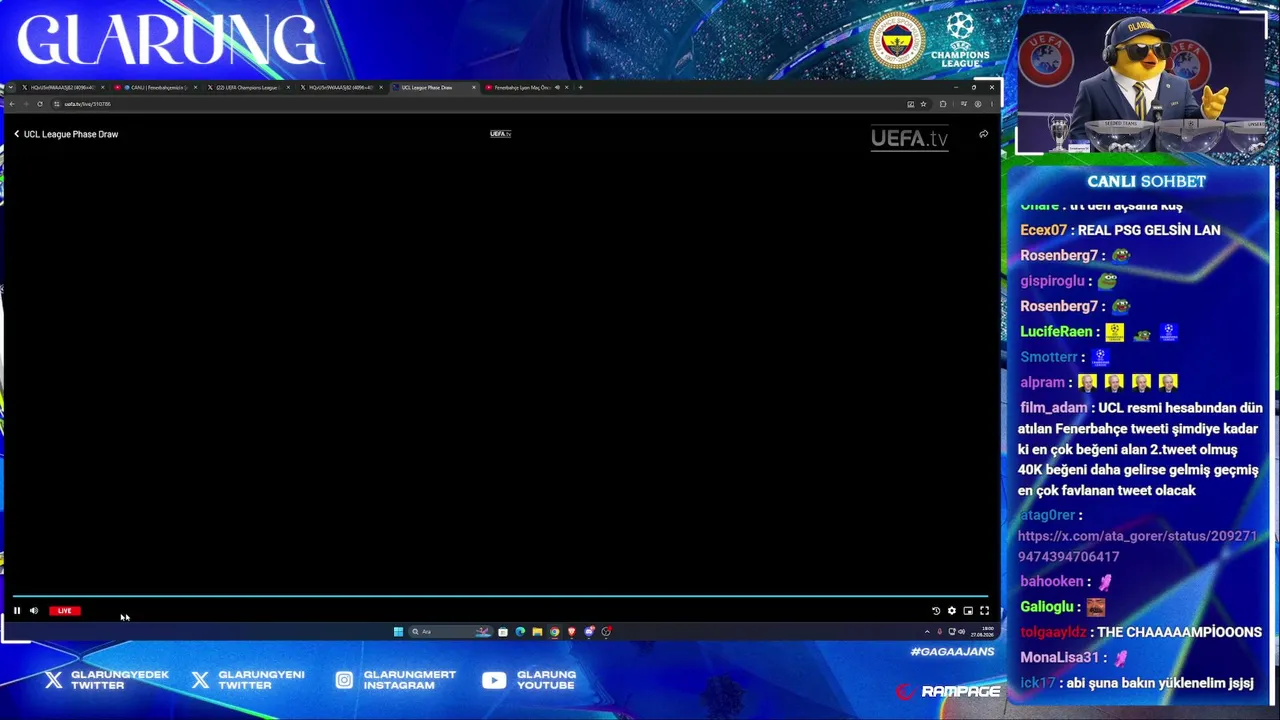Pause the UEFA.tv live video
Viewport: 1280px width, 720px height.
tap(17, 610)
